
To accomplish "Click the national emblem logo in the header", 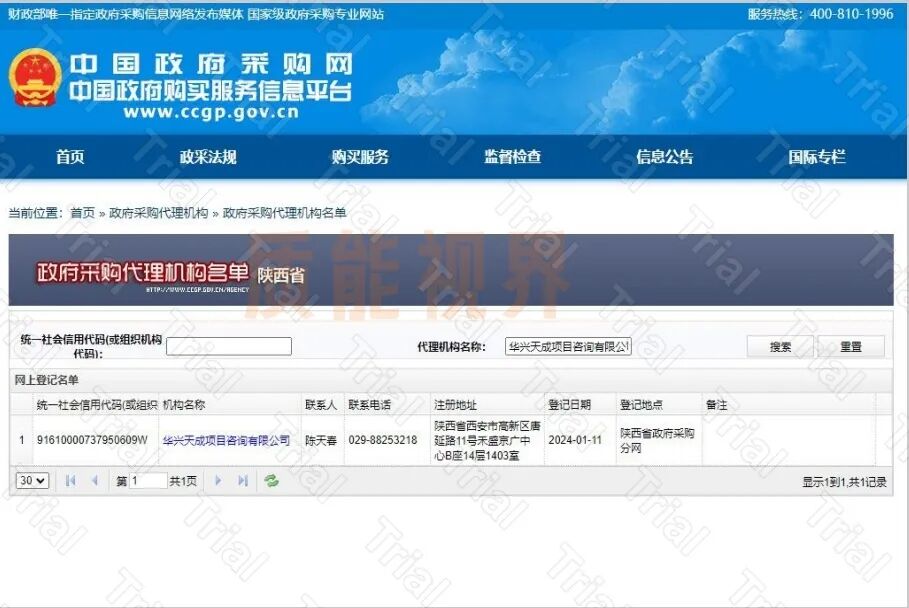I will click(35, 75).
